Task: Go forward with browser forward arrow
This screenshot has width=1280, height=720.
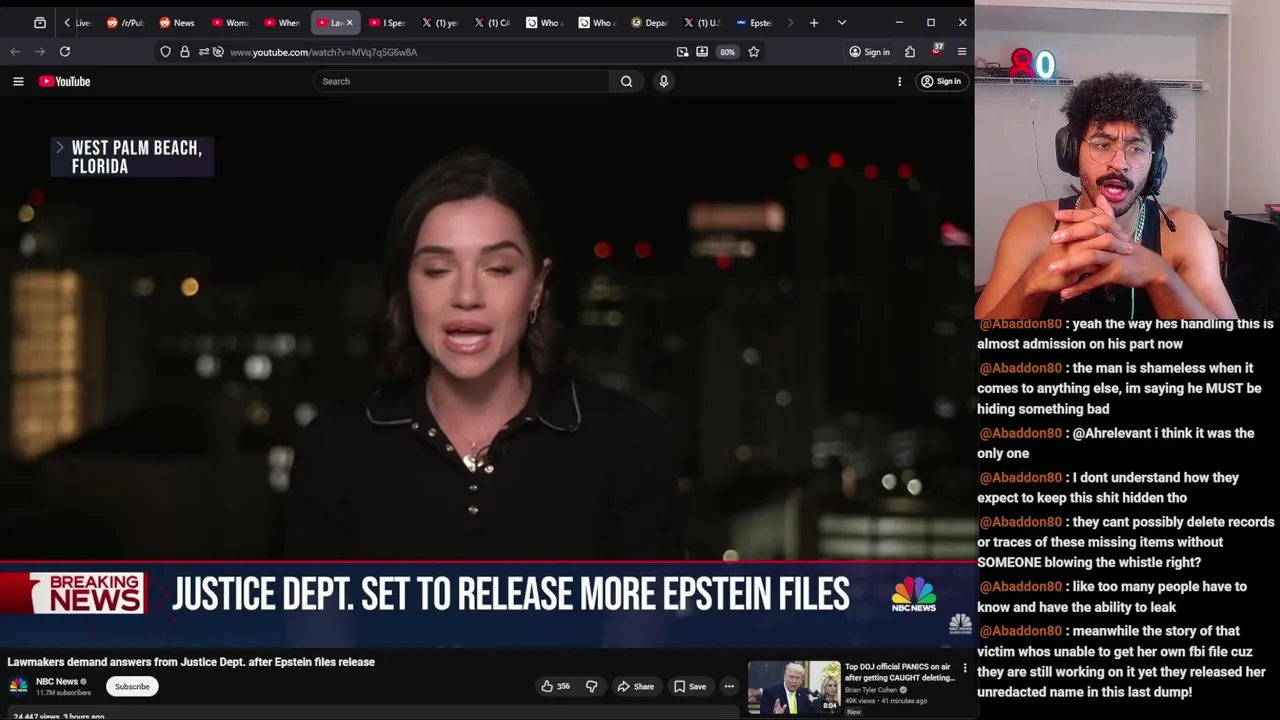Action: [40, 51]
